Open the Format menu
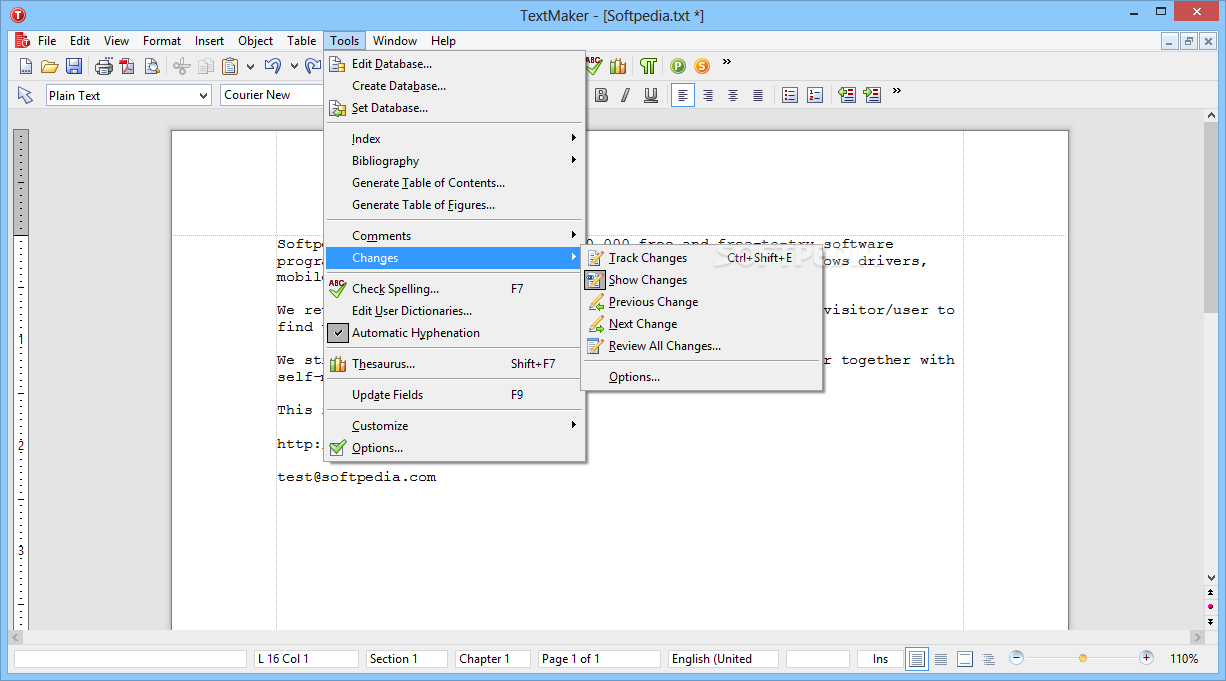The width and height of the screenshot is (1226, 681). 162,41
